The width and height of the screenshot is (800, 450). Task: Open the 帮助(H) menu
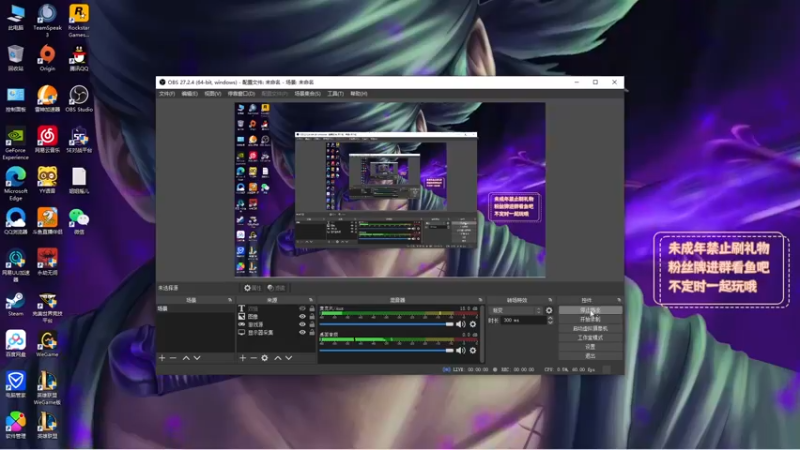pyautogui.click(x=359, y=94)
